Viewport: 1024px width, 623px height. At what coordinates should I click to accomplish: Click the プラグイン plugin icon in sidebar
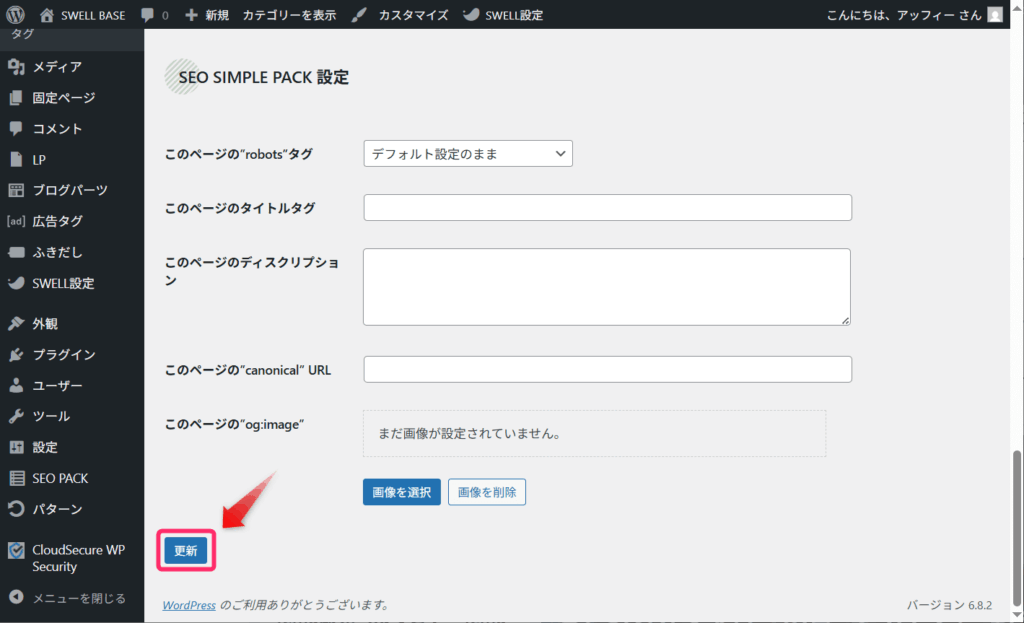point(16,355)
